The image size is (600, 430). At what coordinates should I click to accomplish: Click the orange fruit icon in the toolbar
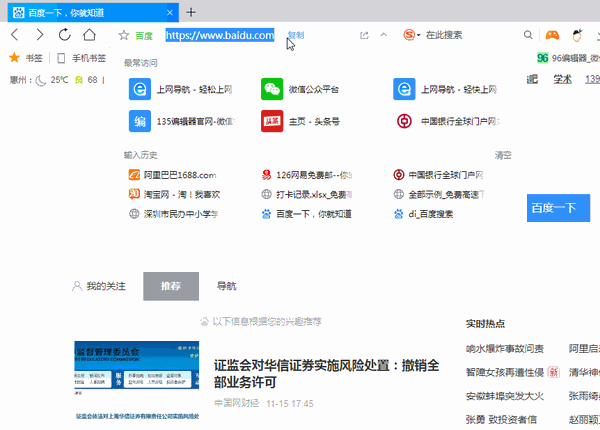577,35
